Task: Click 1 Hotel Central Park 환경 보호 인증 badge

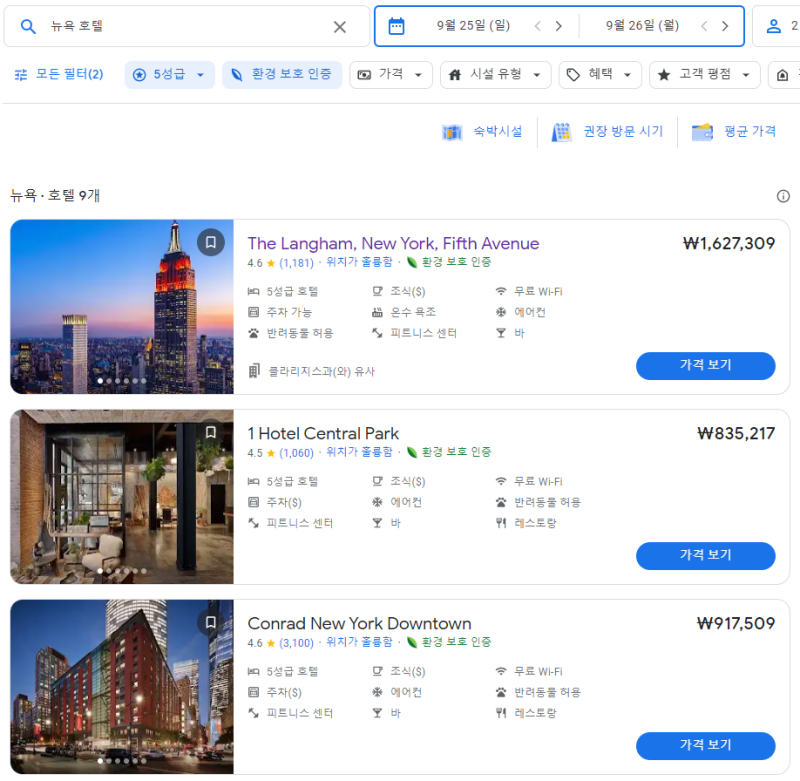Action: click(x=449, y=451)
